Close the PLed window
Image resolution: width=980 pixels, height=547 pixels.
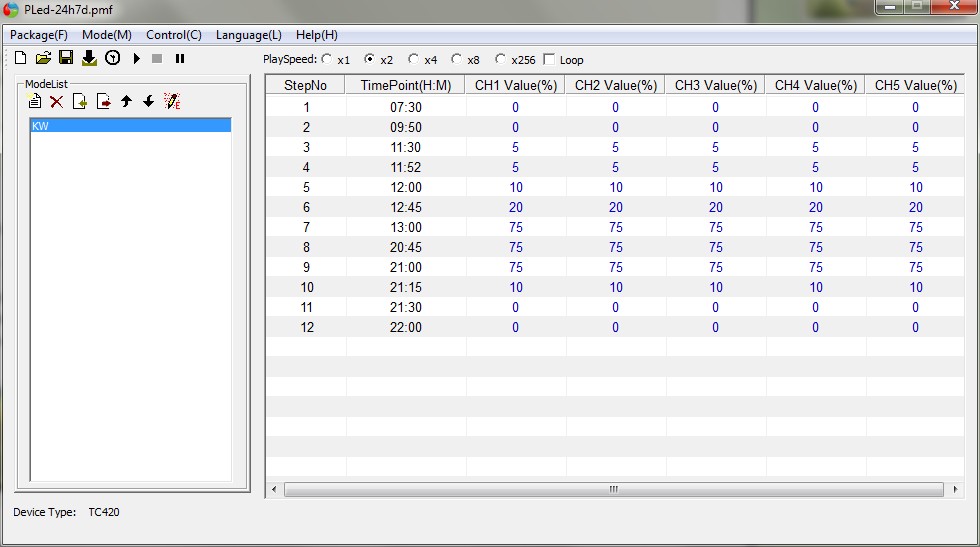[x=954, y=6]
